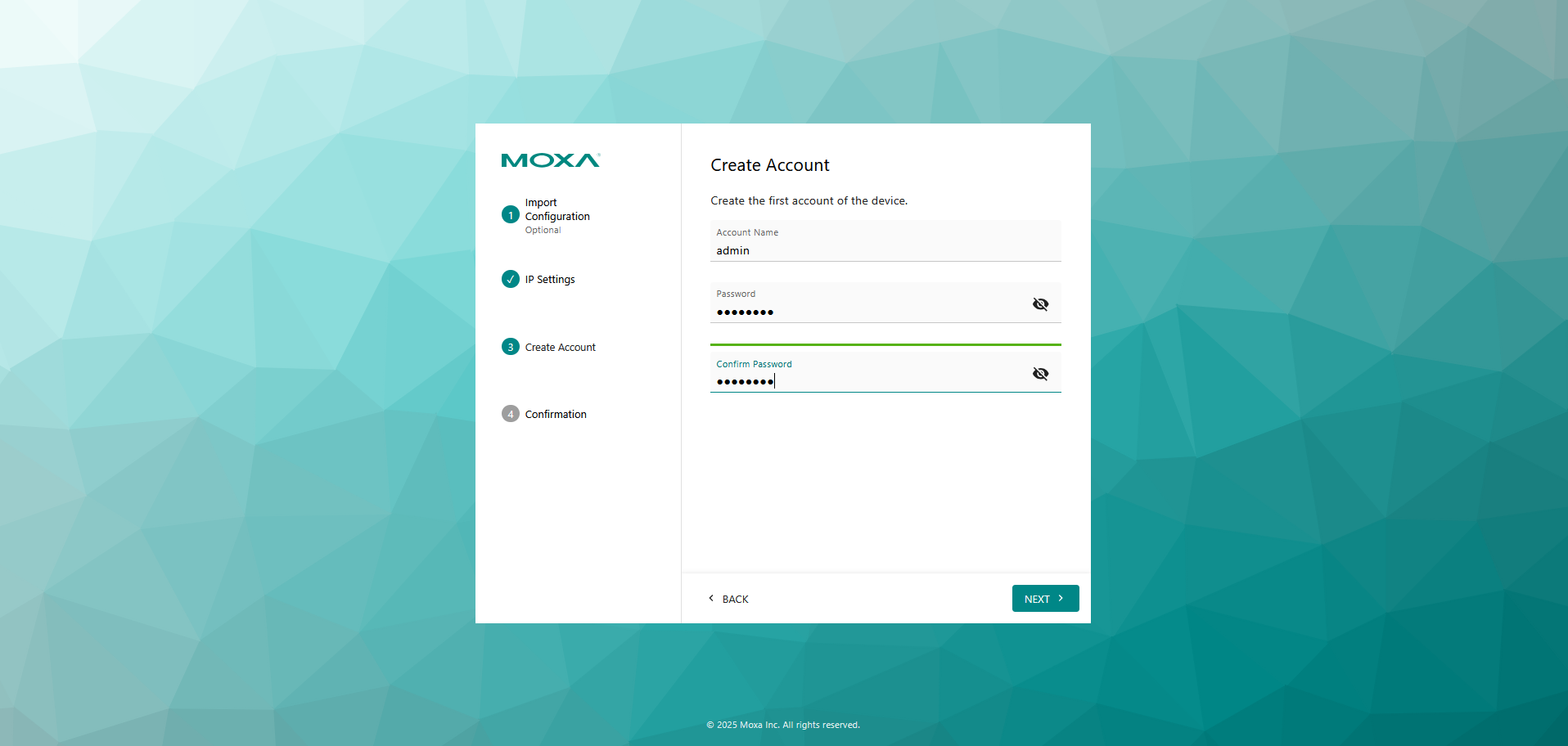Click the step 1 number circle

coord(510,215)
